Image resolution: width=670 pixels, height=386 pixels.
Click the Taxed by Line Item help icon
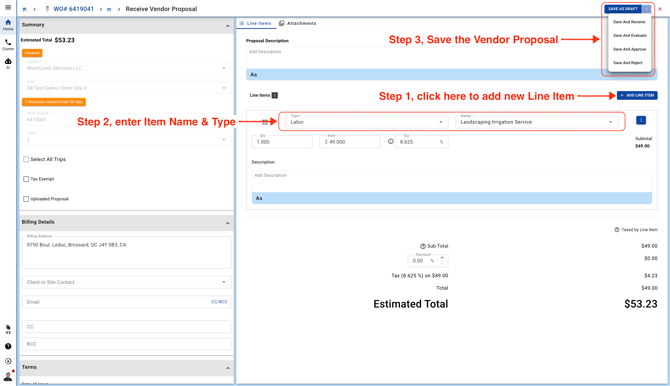[617, 230]
